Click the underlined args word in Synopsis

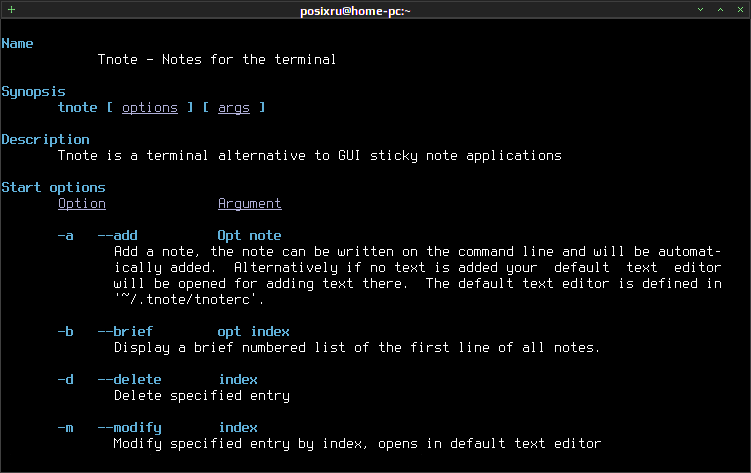click(234, 108)
